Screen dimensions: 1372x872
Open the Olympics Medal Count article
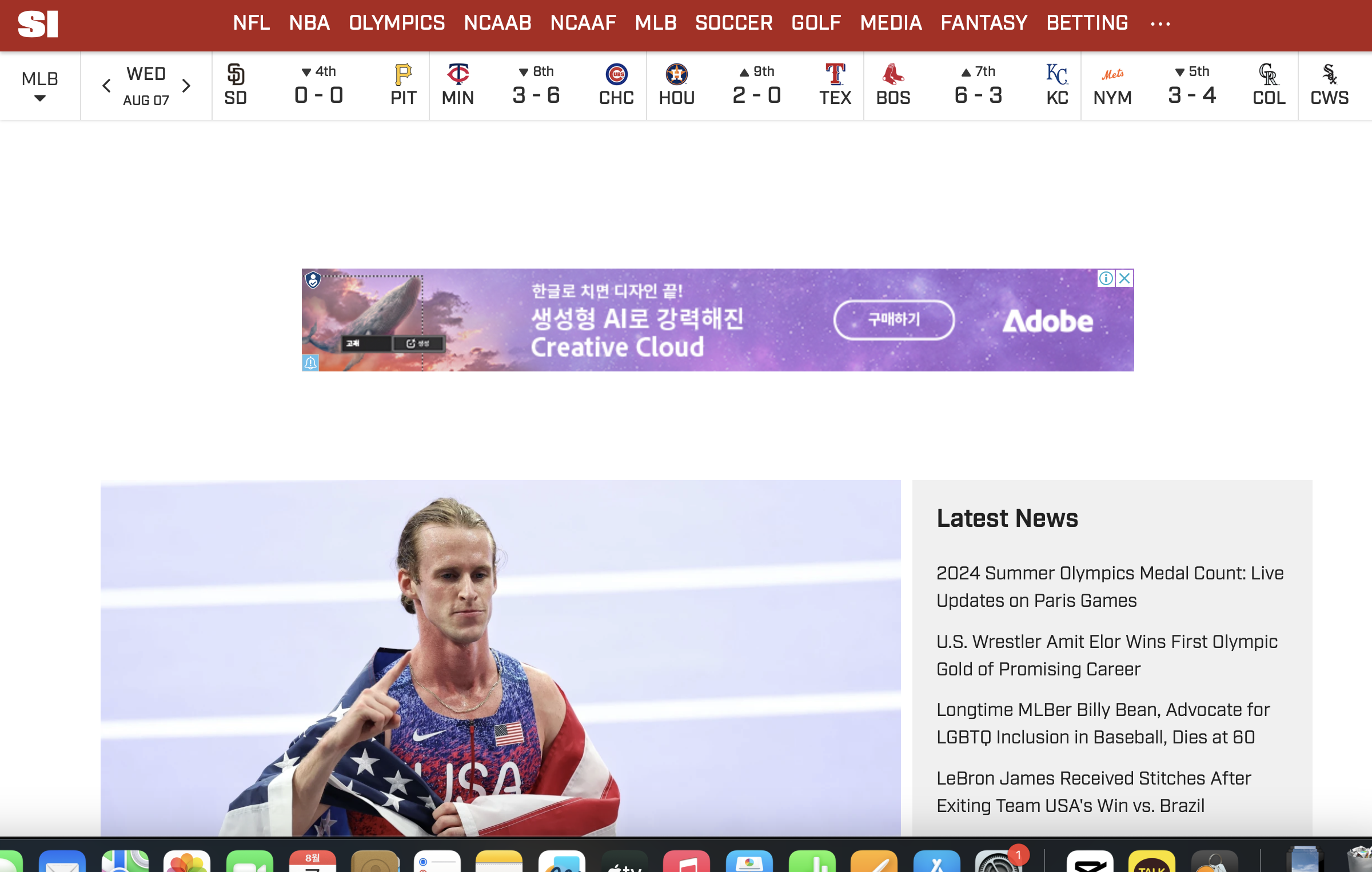pyautogui.click(x=1110, y=586)
